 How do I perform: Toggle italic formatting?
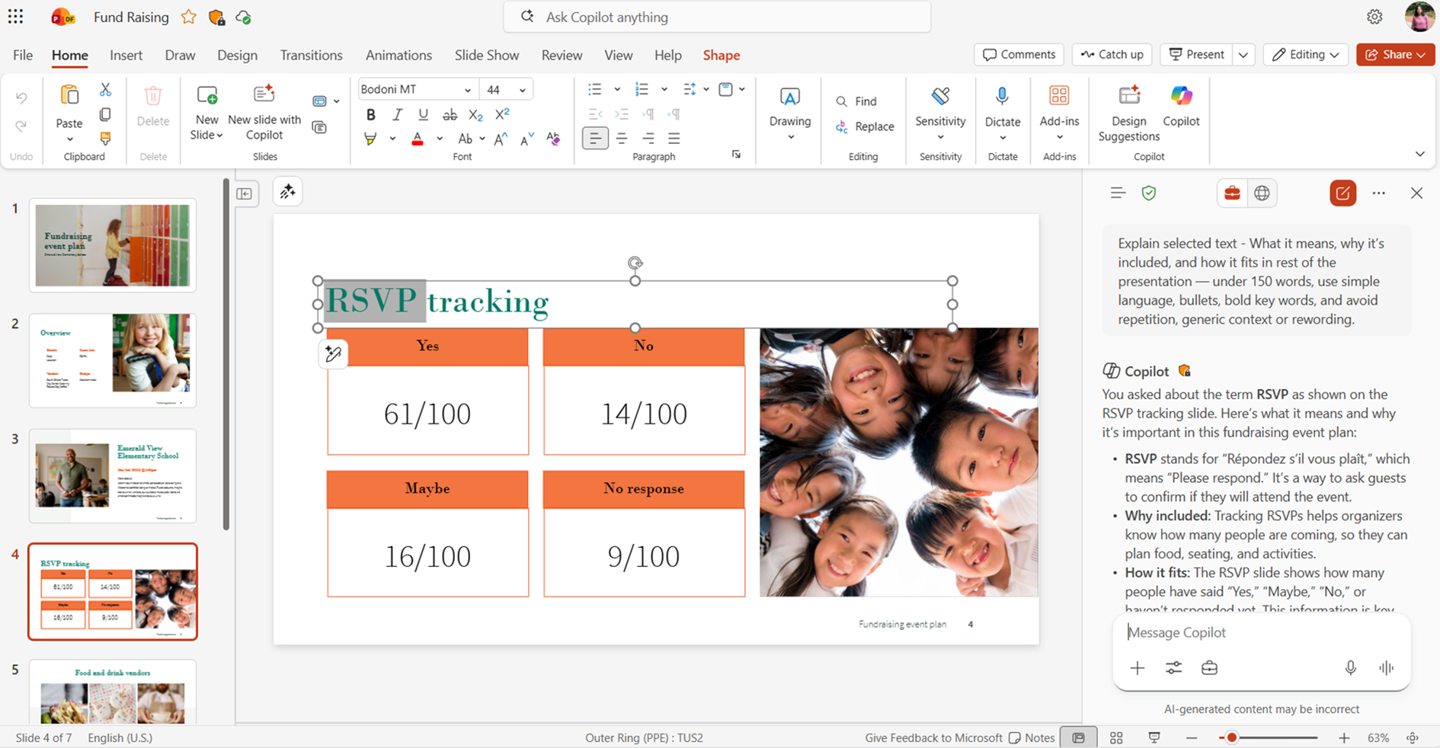click(x=397, y=114)
